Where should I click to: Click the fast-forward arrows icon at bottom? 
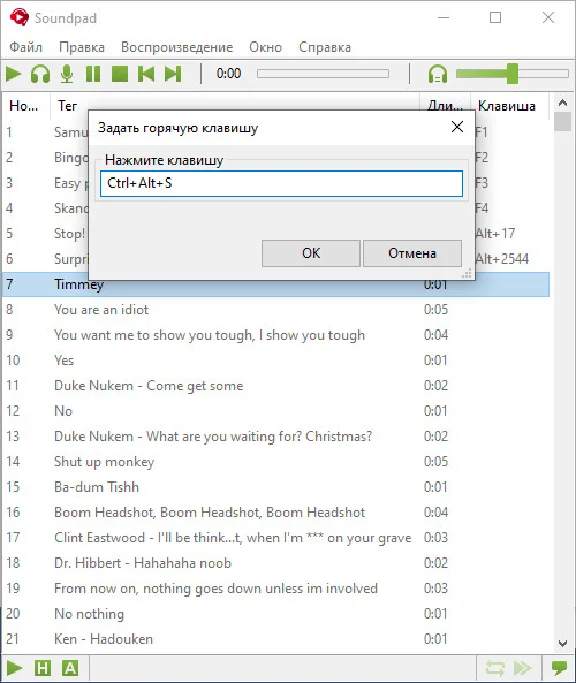coord(522,668)
